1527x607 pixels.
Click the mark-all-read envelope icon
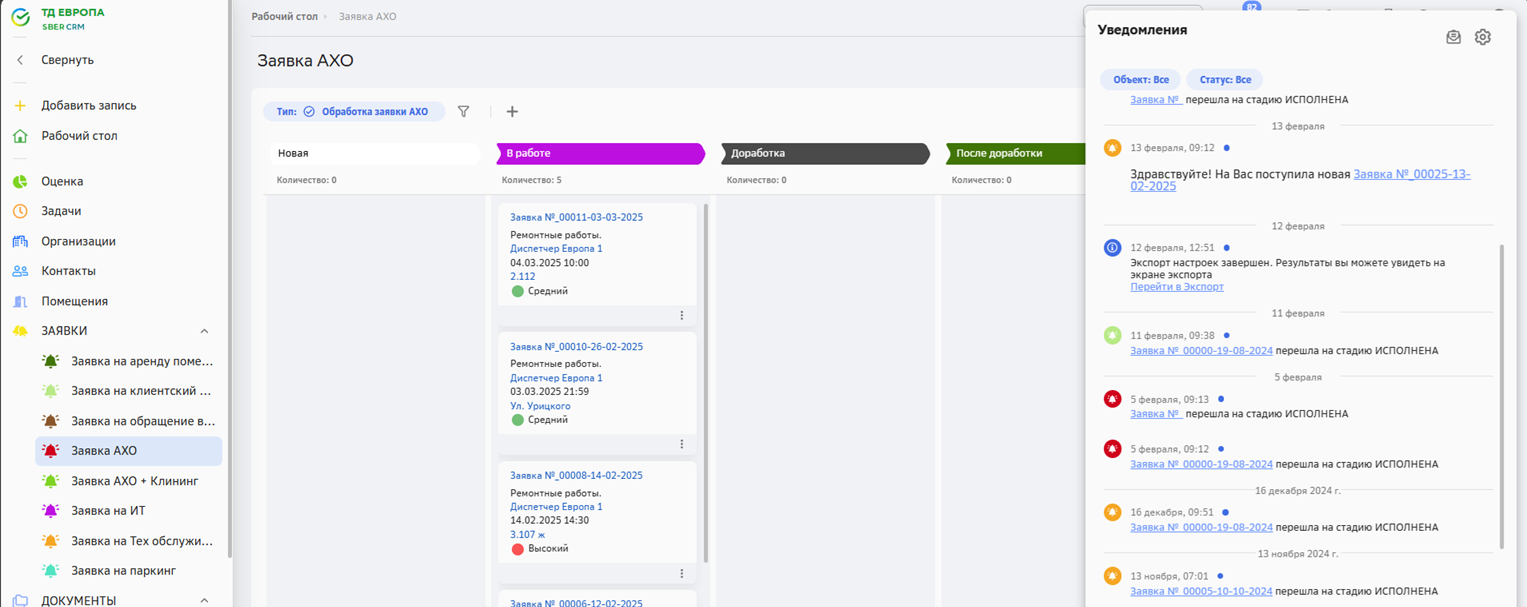click(1453, 37)
